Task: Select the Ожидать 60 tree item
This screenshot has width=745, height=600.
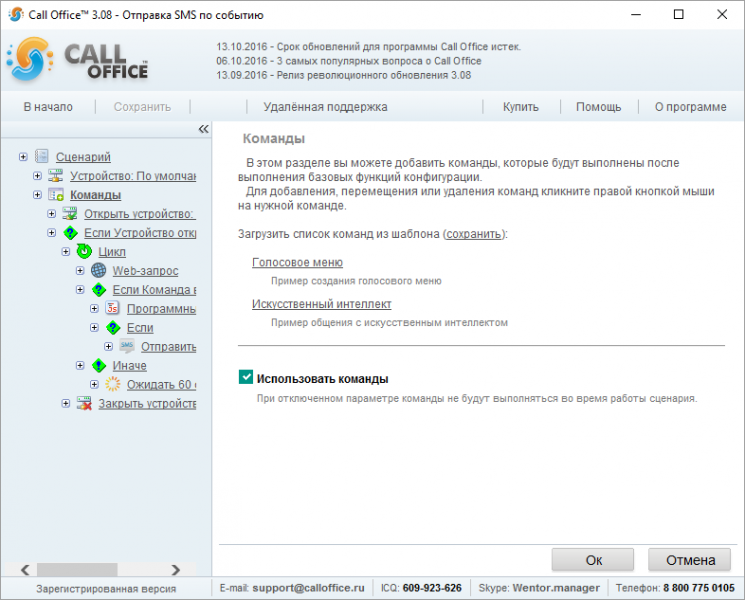Action: coord(161,385)
